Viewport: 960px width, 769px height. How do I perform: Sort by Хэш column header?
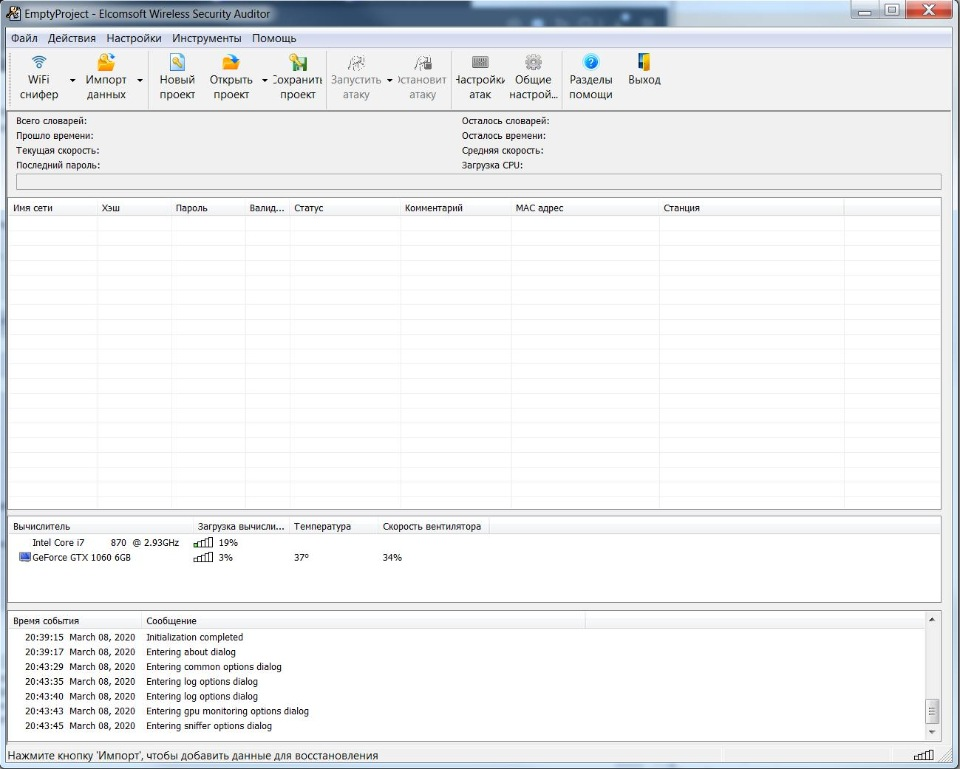pos(134,208)
